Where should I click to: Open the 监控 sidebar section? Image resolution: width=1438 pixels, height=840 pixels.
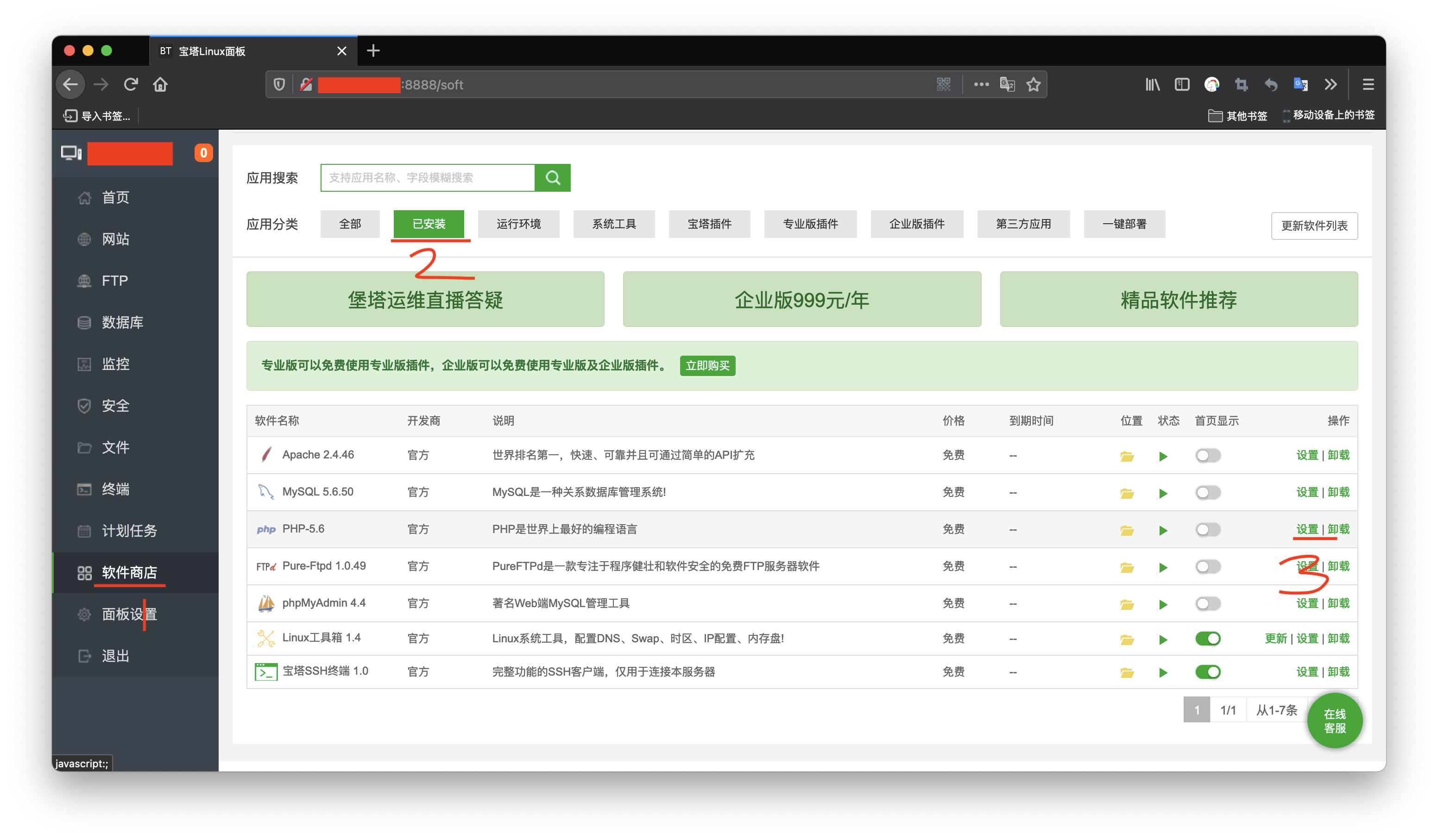115,364
